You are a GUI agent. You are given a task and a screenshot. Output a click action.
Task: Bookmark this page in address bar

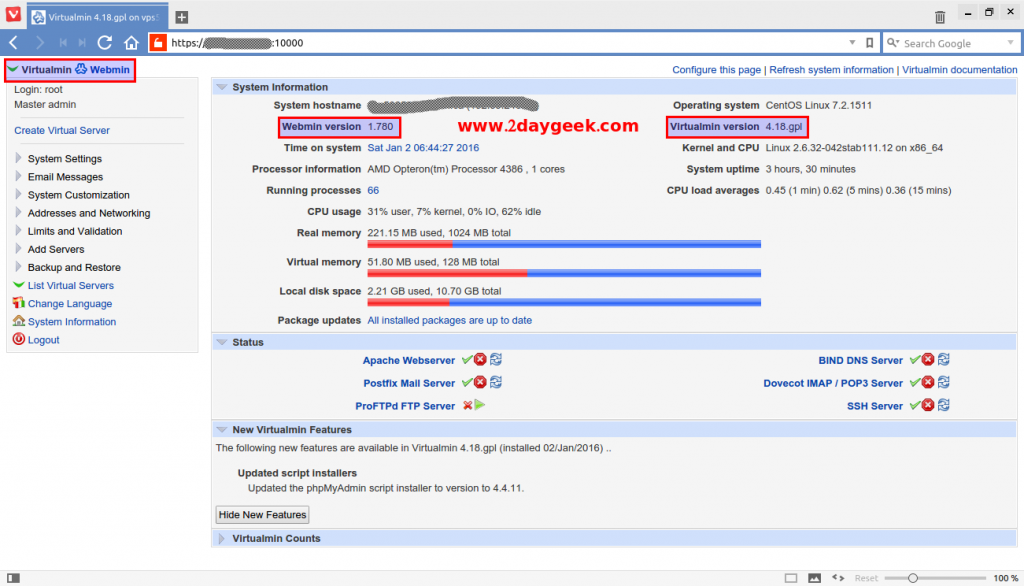(869, 43)
